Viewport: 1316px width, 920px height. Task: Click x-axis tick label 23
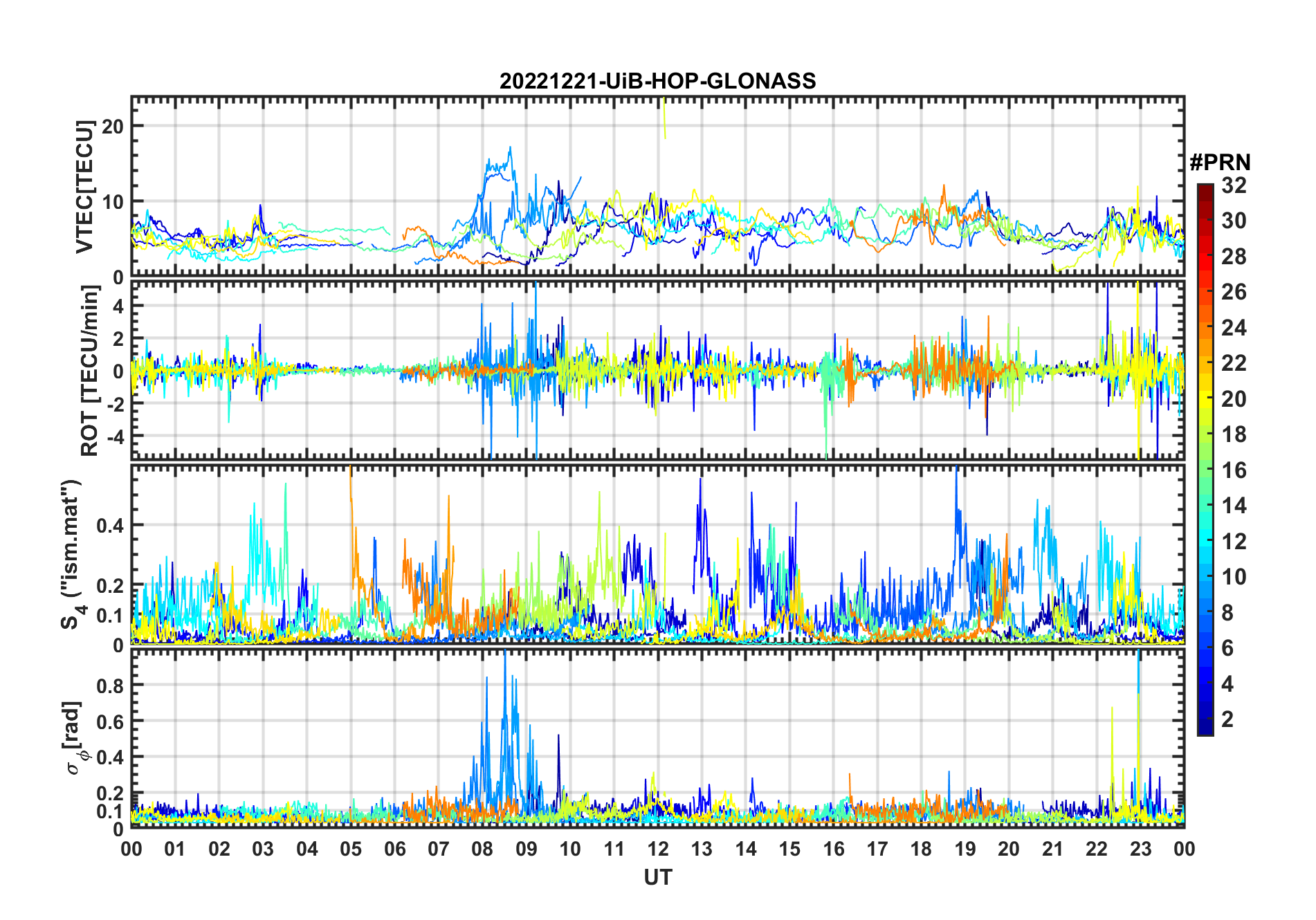1140,849
